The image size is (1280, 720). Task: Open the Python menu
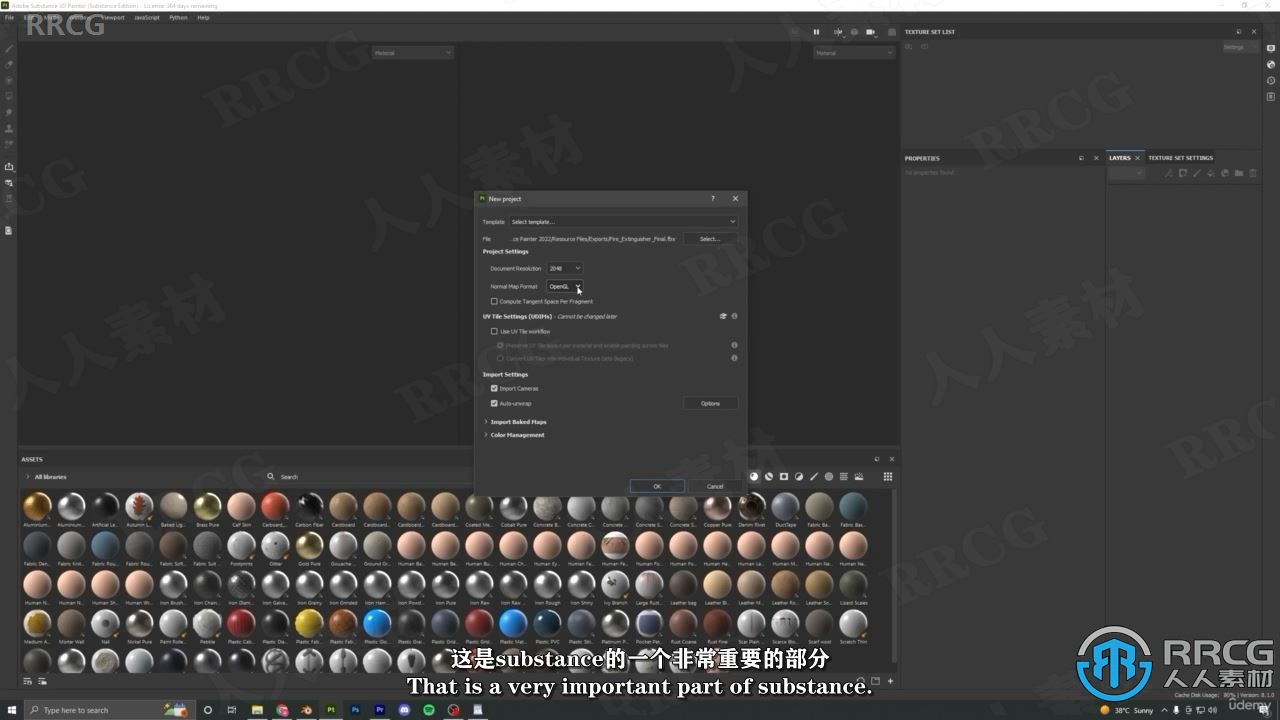point(178,17)
